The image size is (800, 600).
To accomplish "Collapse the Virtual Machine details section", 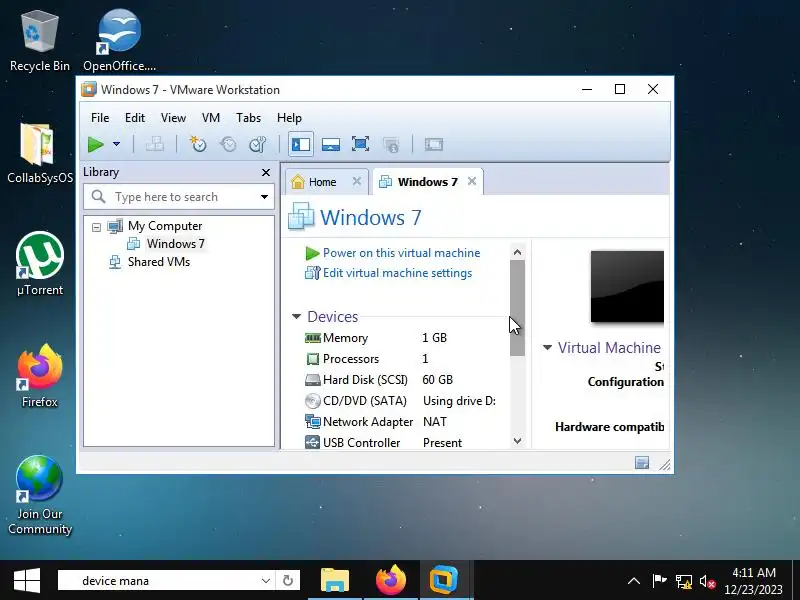I will pos(547,348).
